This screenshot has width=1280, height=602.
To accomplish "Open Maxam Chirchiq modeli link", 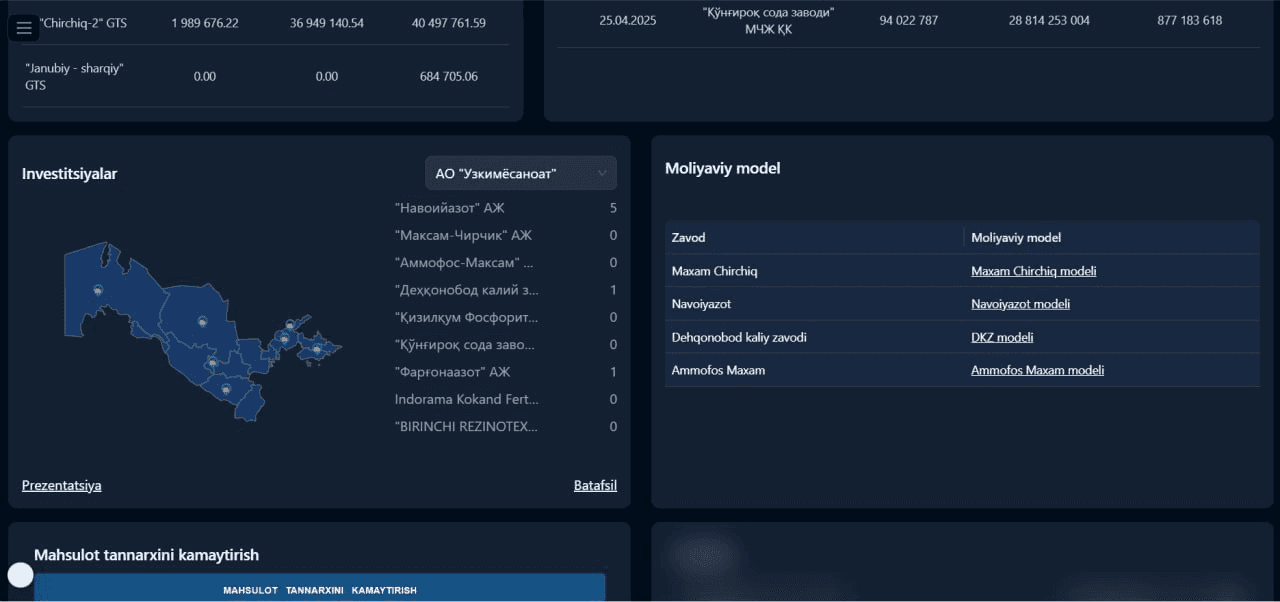I will (1034, 271).
